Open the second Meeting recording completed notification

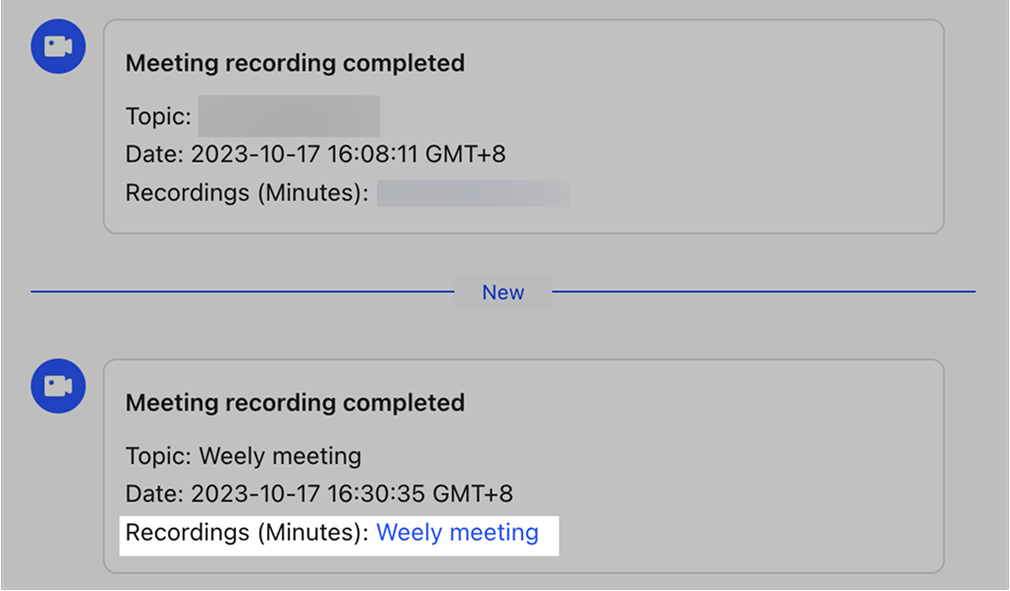click(x=525, y=463)
